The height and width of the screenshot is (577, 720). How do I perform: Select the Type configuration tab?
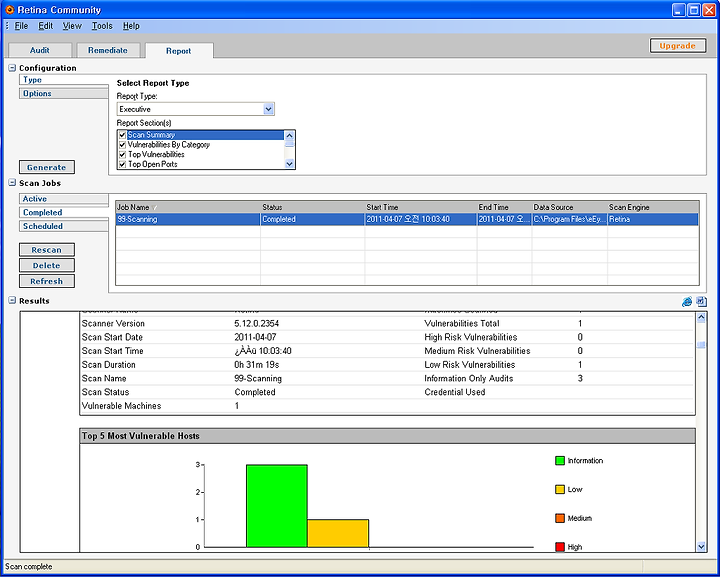tap(64, 80)
